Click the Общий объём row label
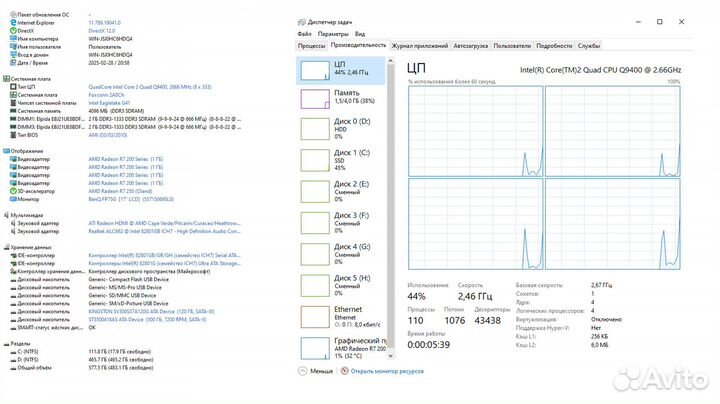 tap(34, 368)
